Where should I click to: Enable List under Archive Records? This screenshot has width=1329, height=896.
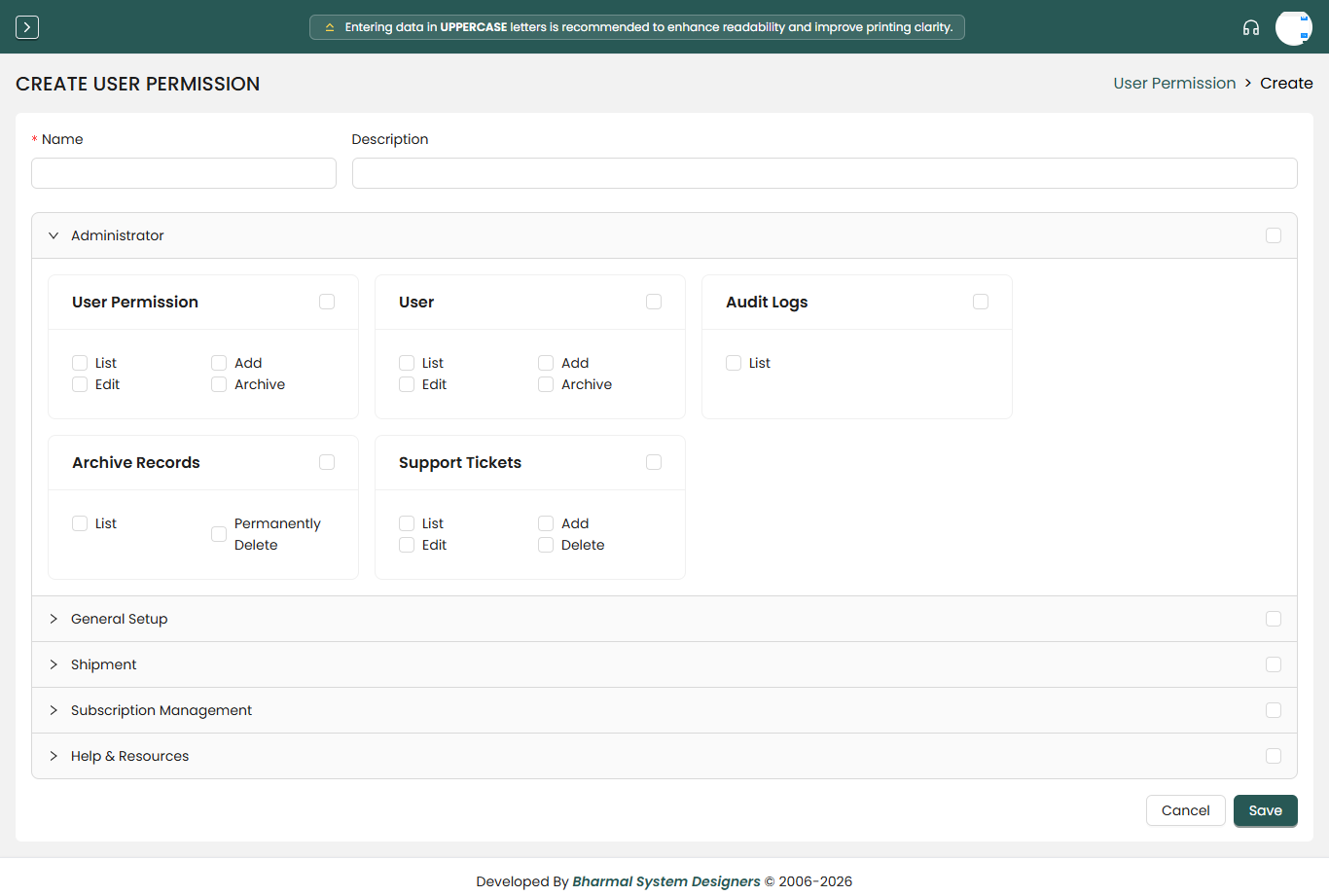click(x=80, y=523)
